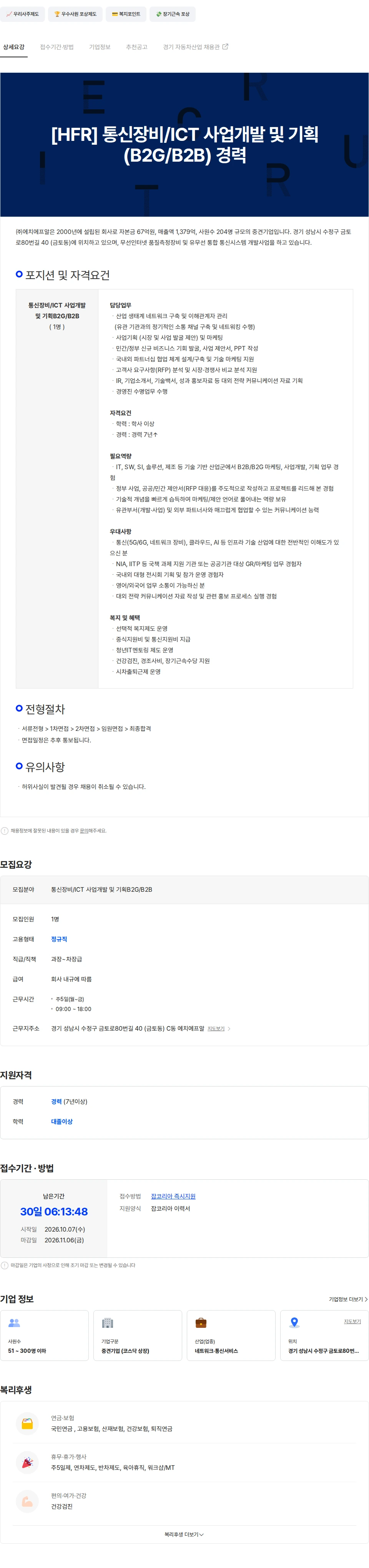Open 경기 자동차산업 채용관 link tab
This screenshot has height=1568, width=369.
(x=195, y=47)
